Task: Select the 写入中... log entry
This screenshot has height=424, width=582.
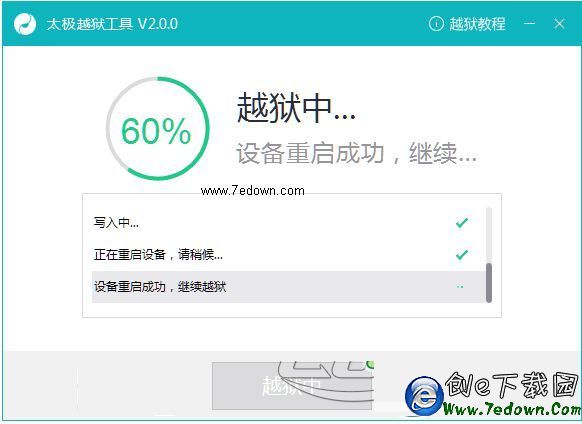Action: tap(288, 223)
